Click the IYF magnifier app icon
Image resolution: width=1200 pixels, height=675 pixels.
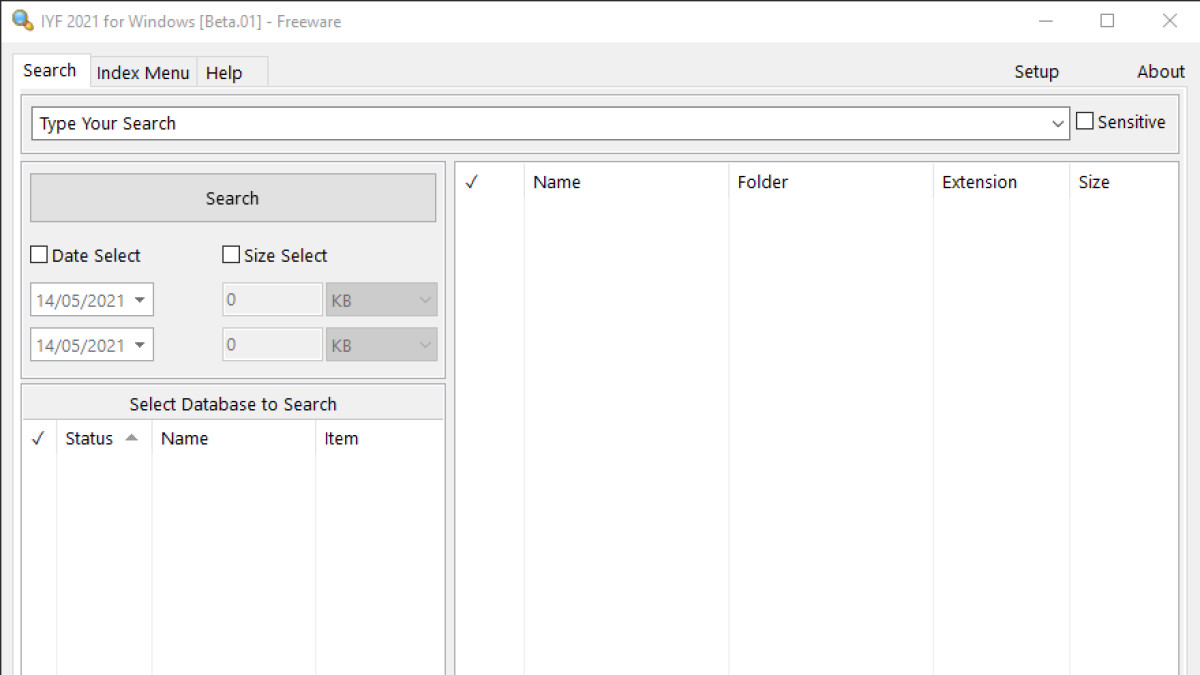22,21
